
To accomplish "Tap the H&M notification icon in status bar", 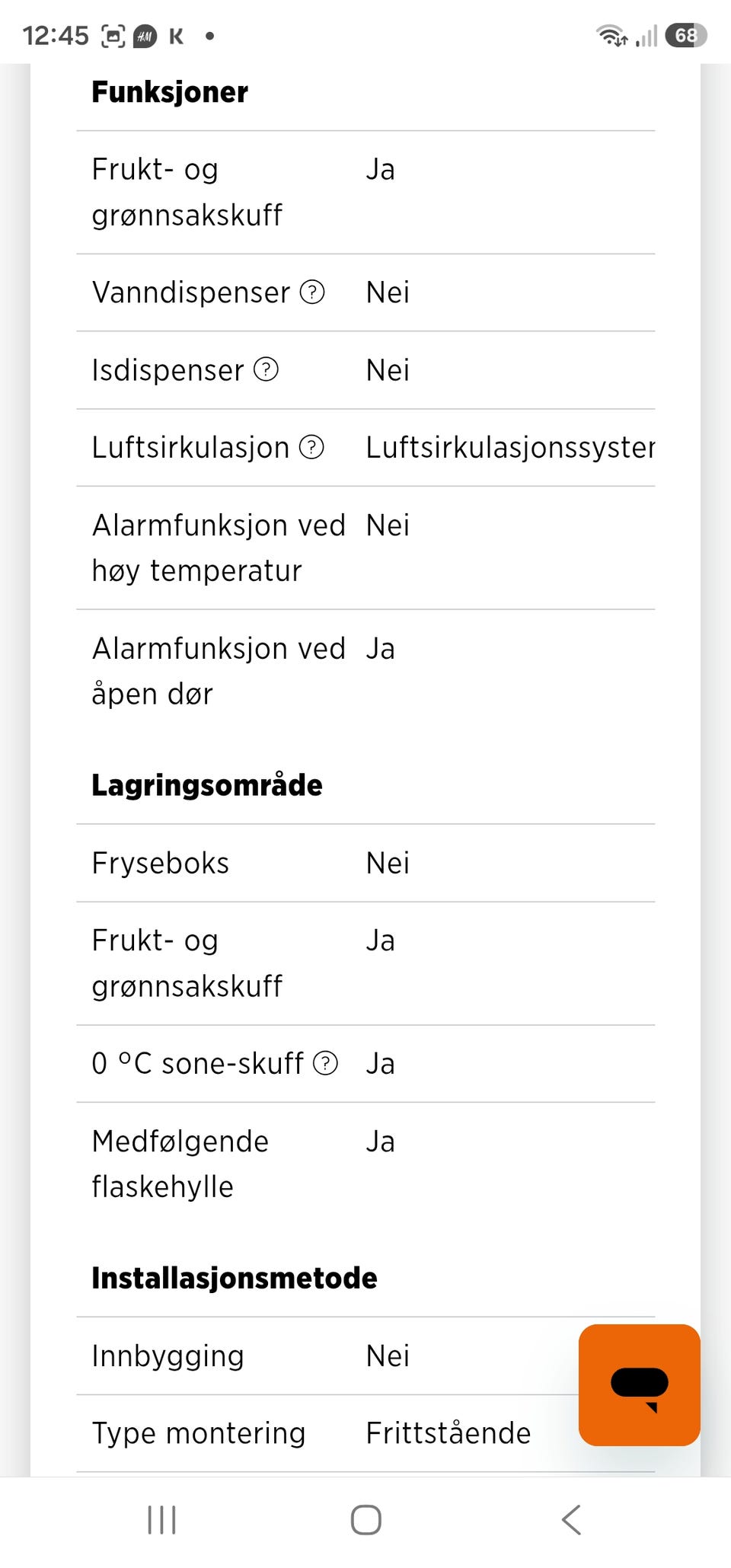I will tap(145, 36).
